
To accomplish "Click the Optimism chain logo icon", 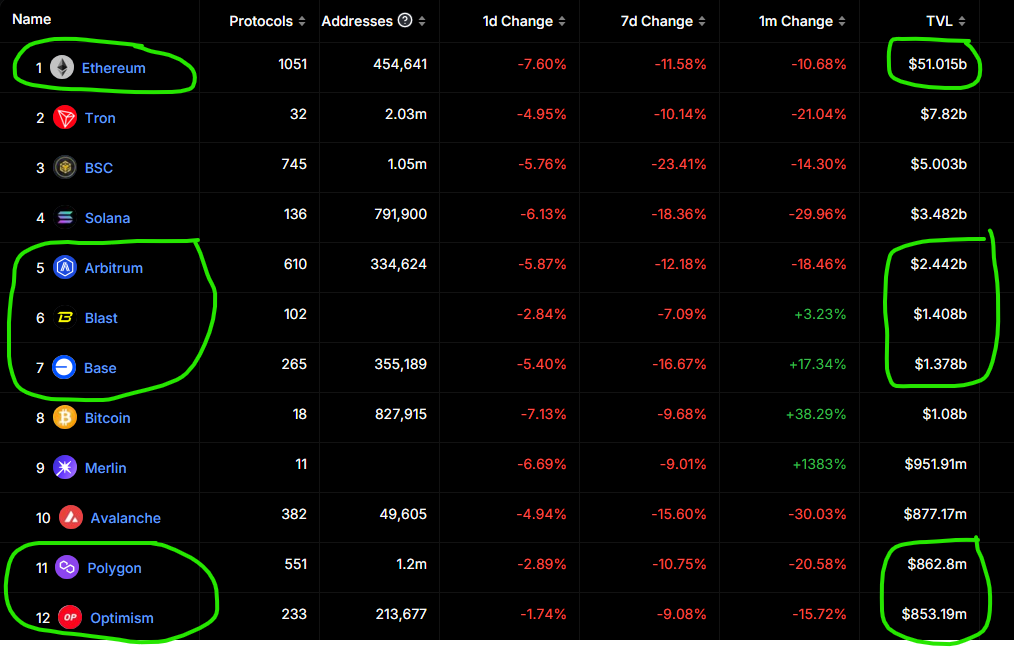I will click(70, 617).
